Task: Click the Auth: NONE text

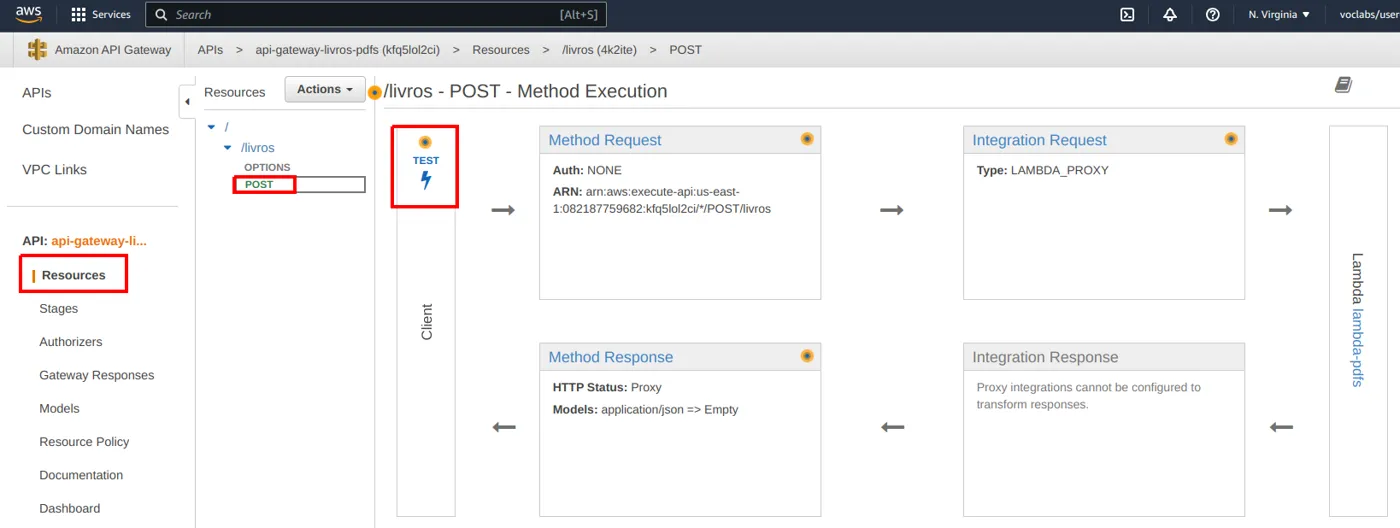Action: (x=587, y=171)
